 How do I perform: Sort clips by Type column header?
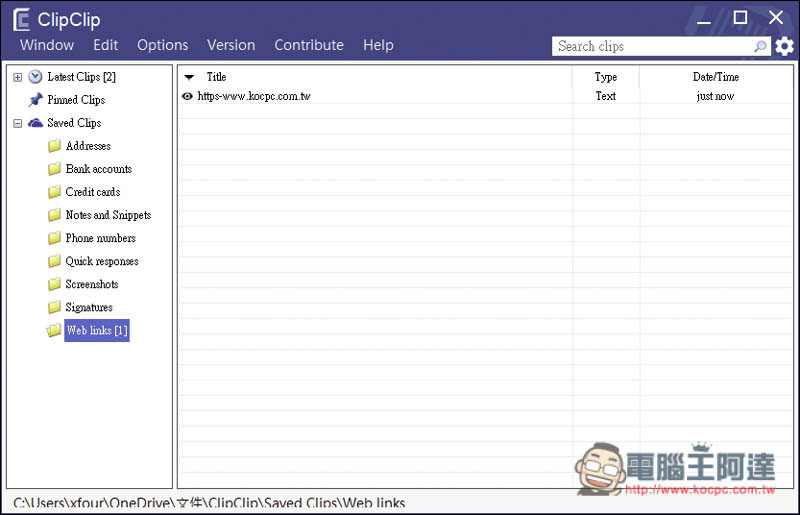coord(606,77)
